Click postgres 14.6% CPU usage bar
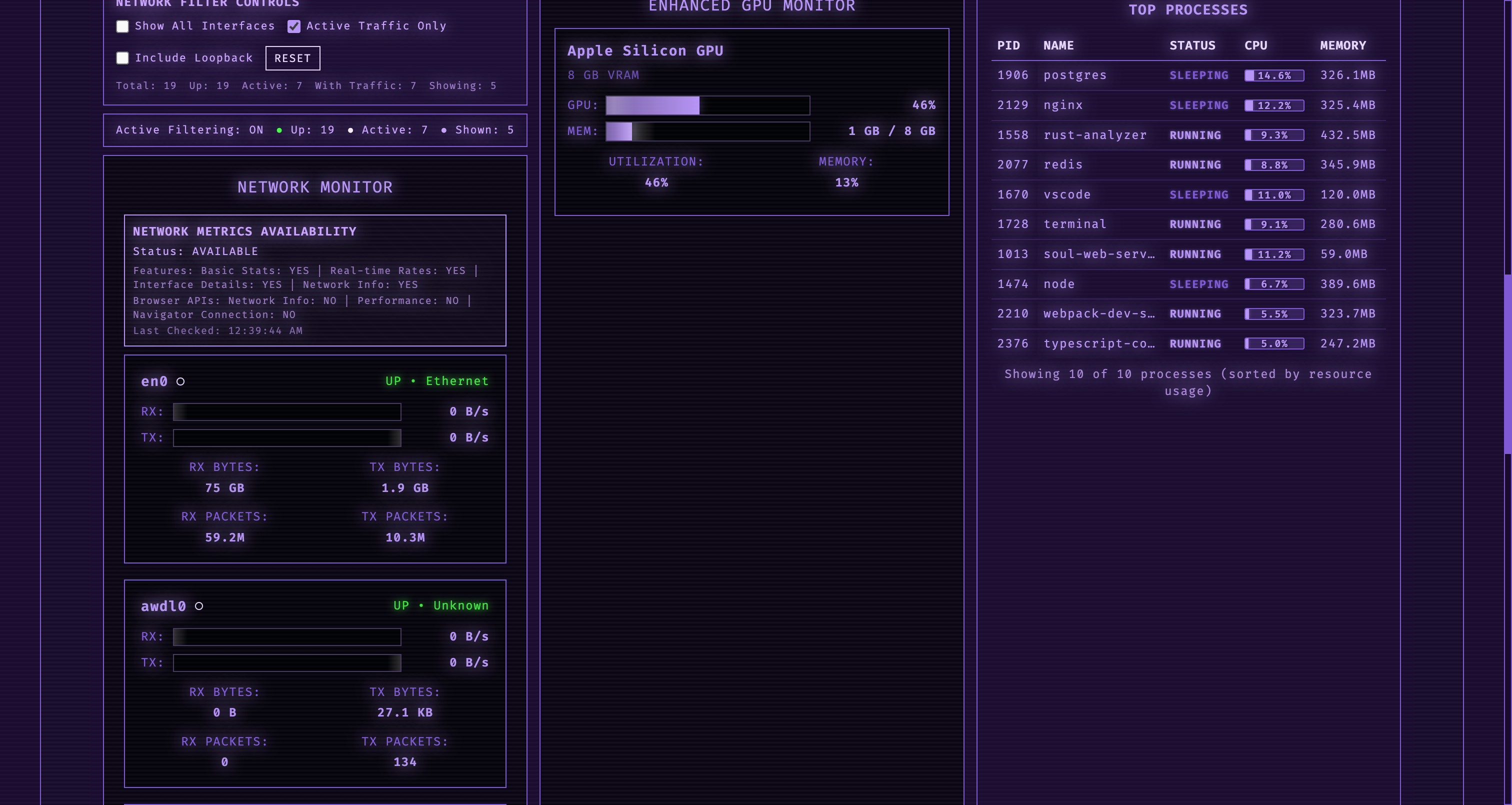 [1273, 75]
